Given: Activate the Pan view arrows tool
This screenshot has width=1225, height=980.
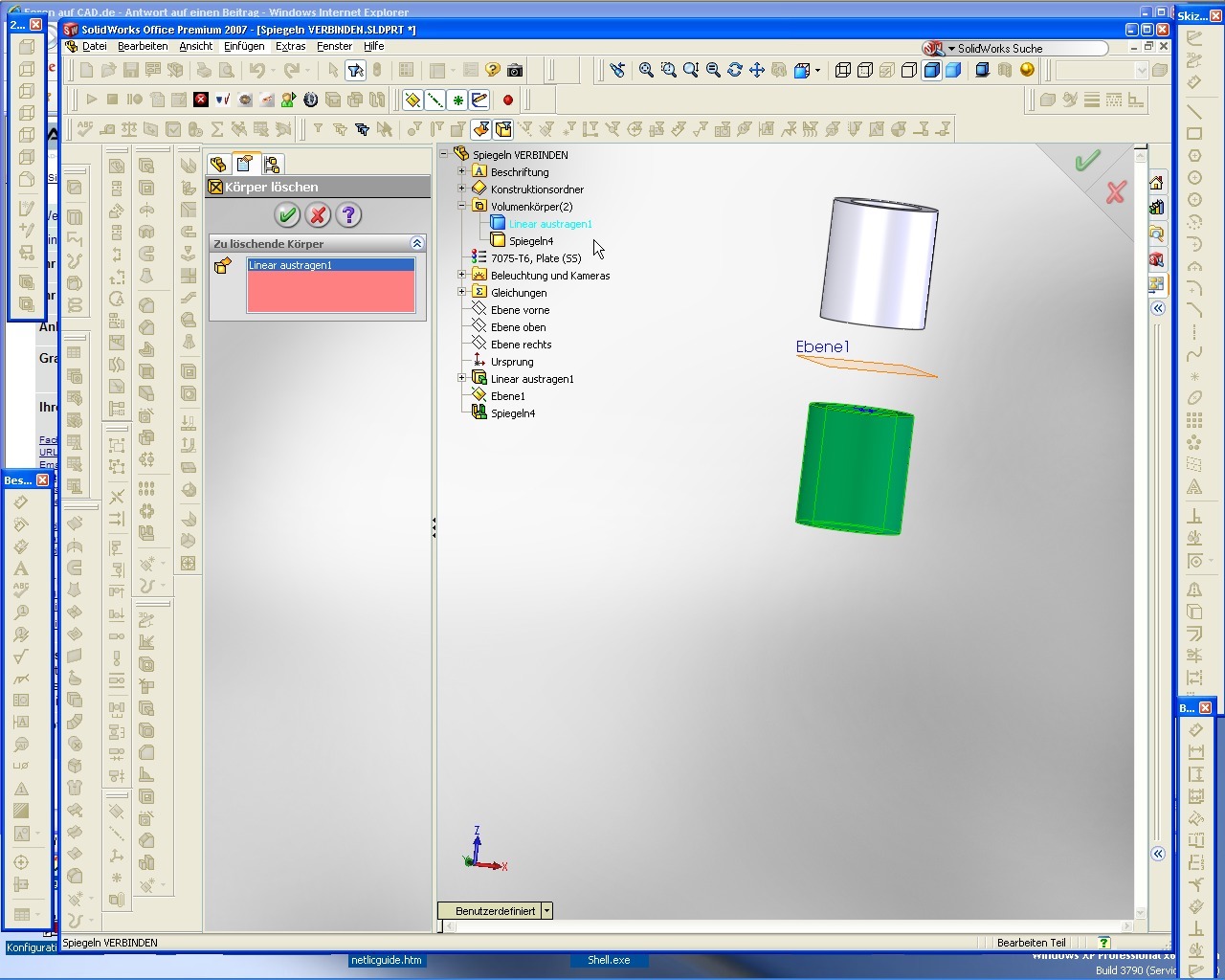Looking at the screenshot, I should click(757, 70).
